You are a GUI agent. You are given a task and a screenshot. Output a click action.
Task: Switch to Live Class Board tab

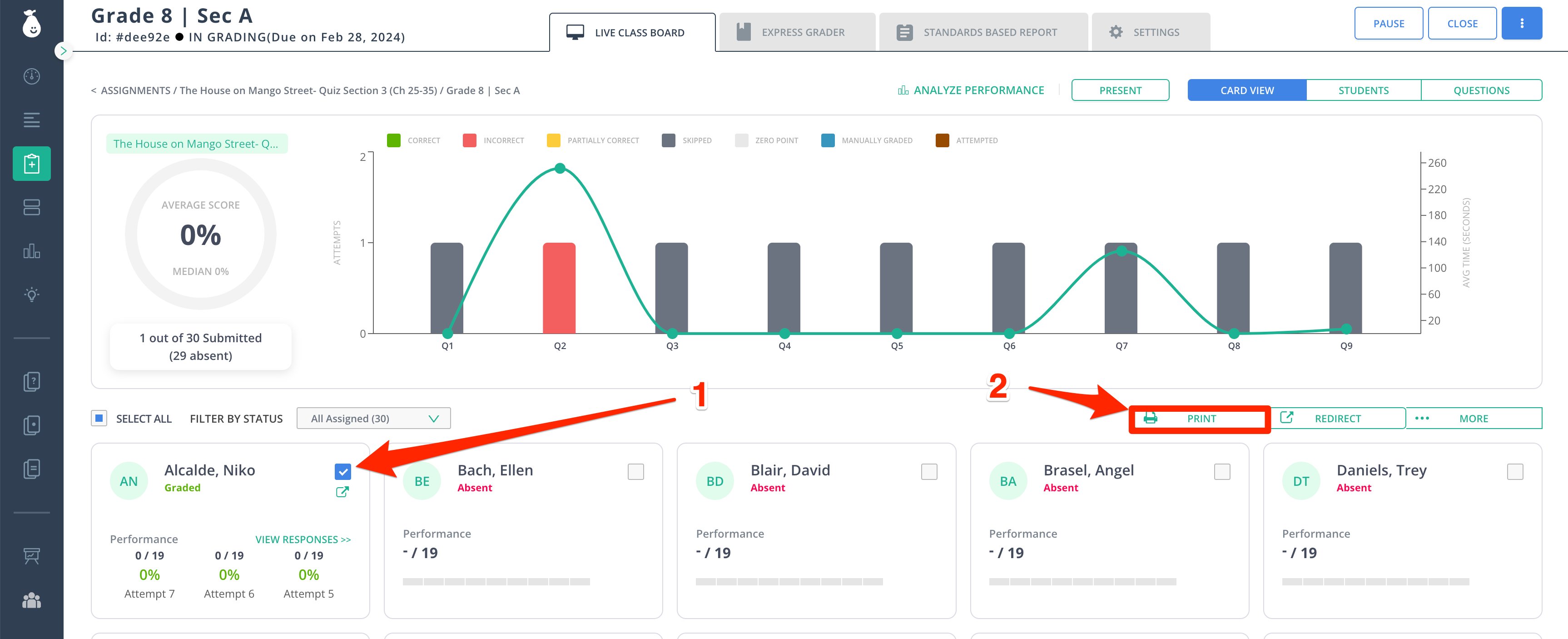click(x=632, y=32)
